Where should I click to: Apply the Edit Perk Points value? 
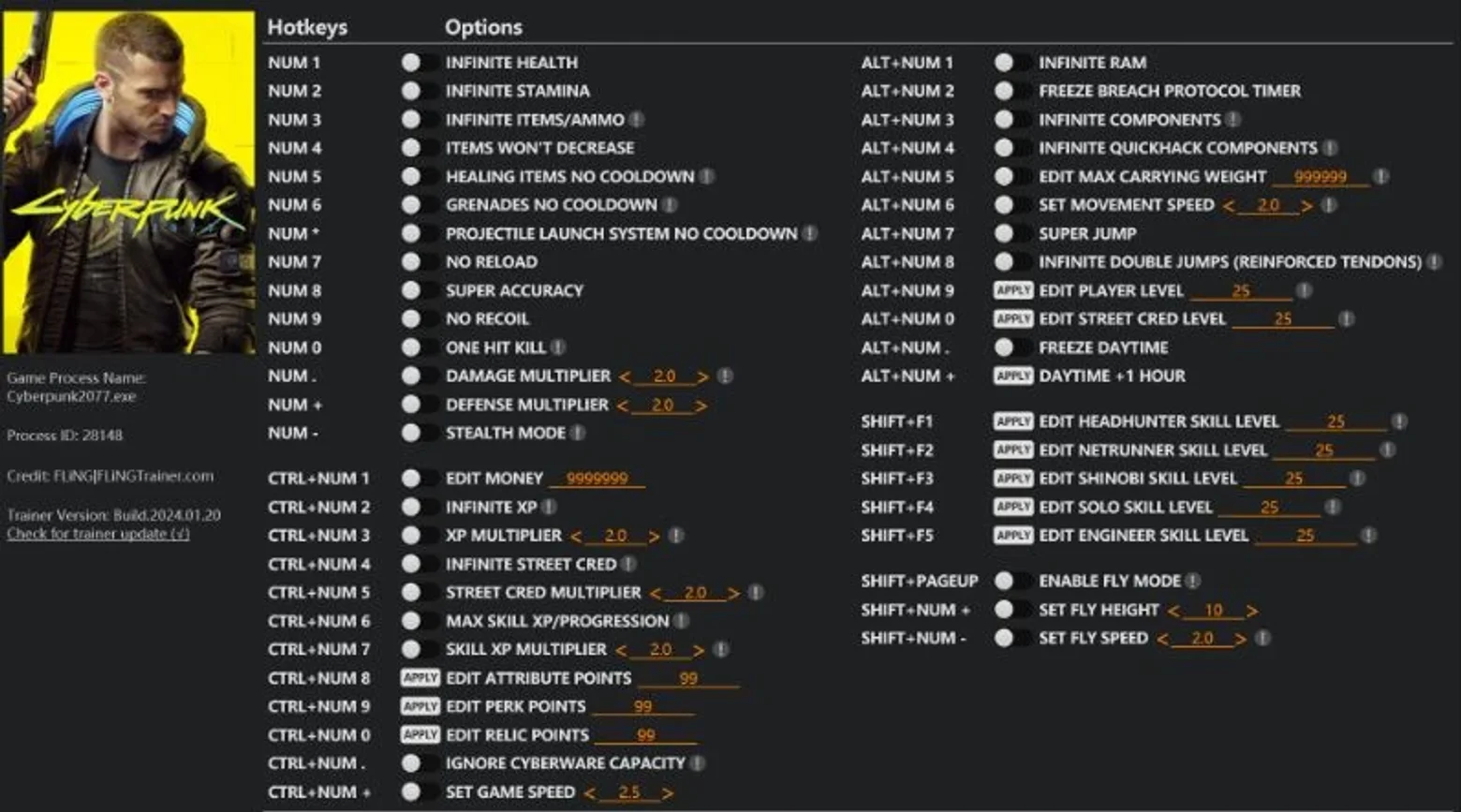[420, 706]
